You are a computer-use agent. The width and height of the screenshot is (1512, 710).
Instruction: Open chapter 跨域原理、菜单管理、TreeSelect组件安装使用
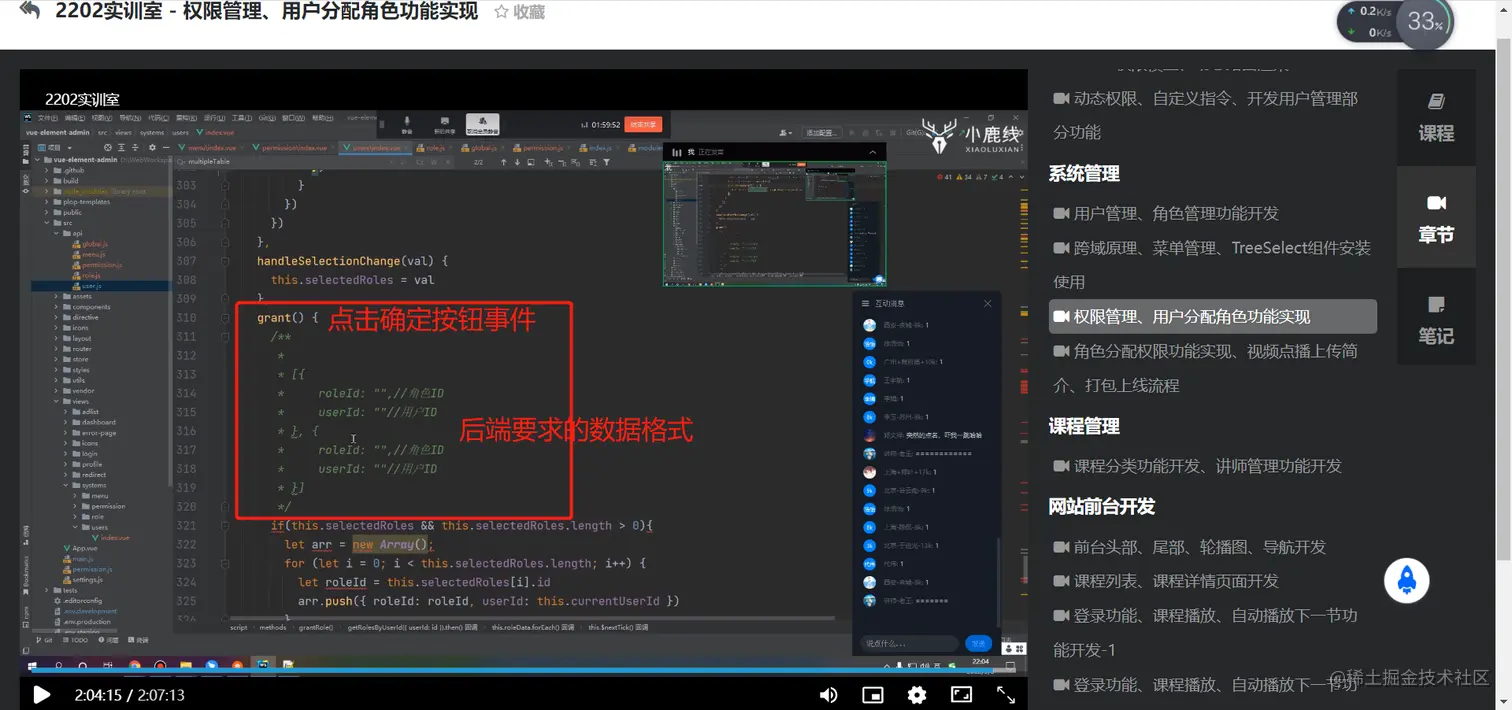[1212, 264]
